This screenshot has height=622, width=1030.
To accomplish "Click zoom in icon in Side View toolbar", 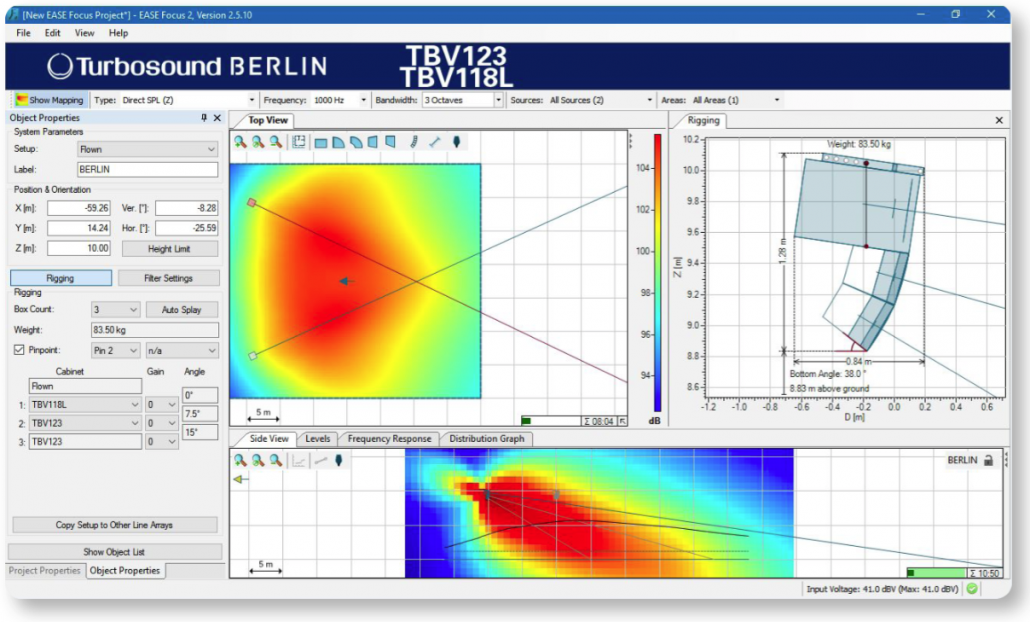I will (x=240, y=460).
